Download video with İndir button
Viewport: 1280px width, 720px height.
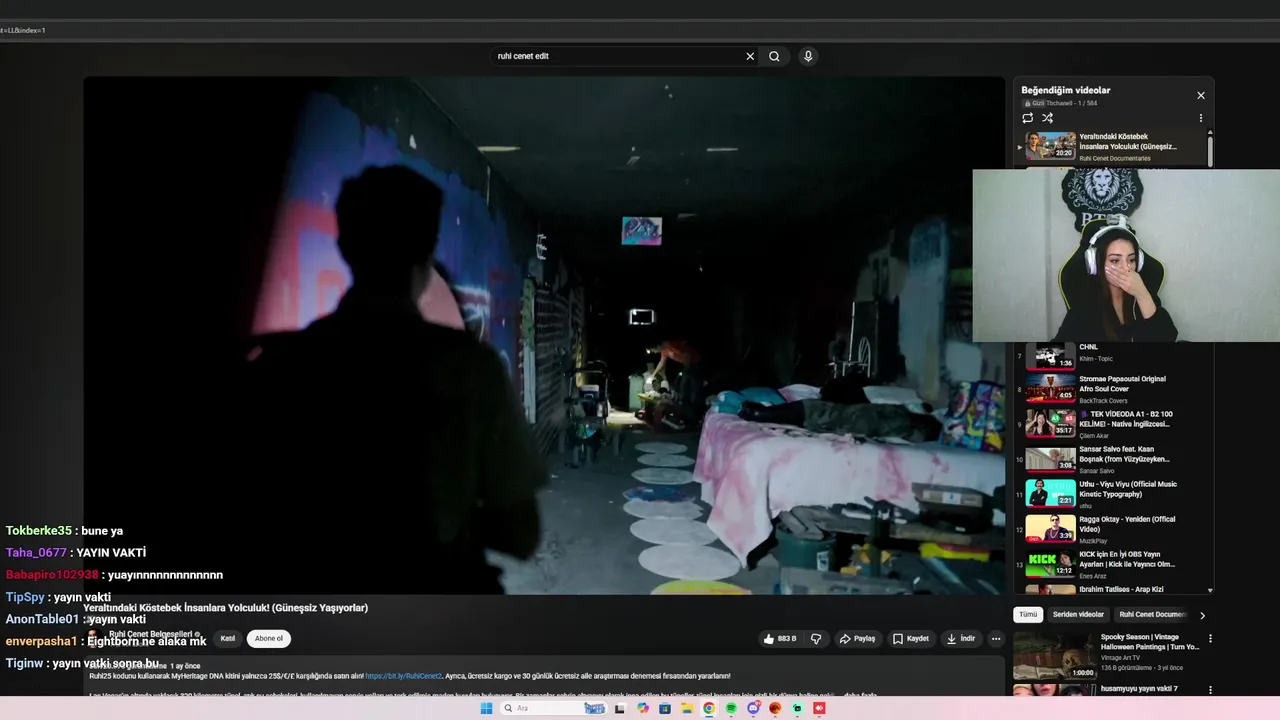pyautogui.click(x=961, y=639)
